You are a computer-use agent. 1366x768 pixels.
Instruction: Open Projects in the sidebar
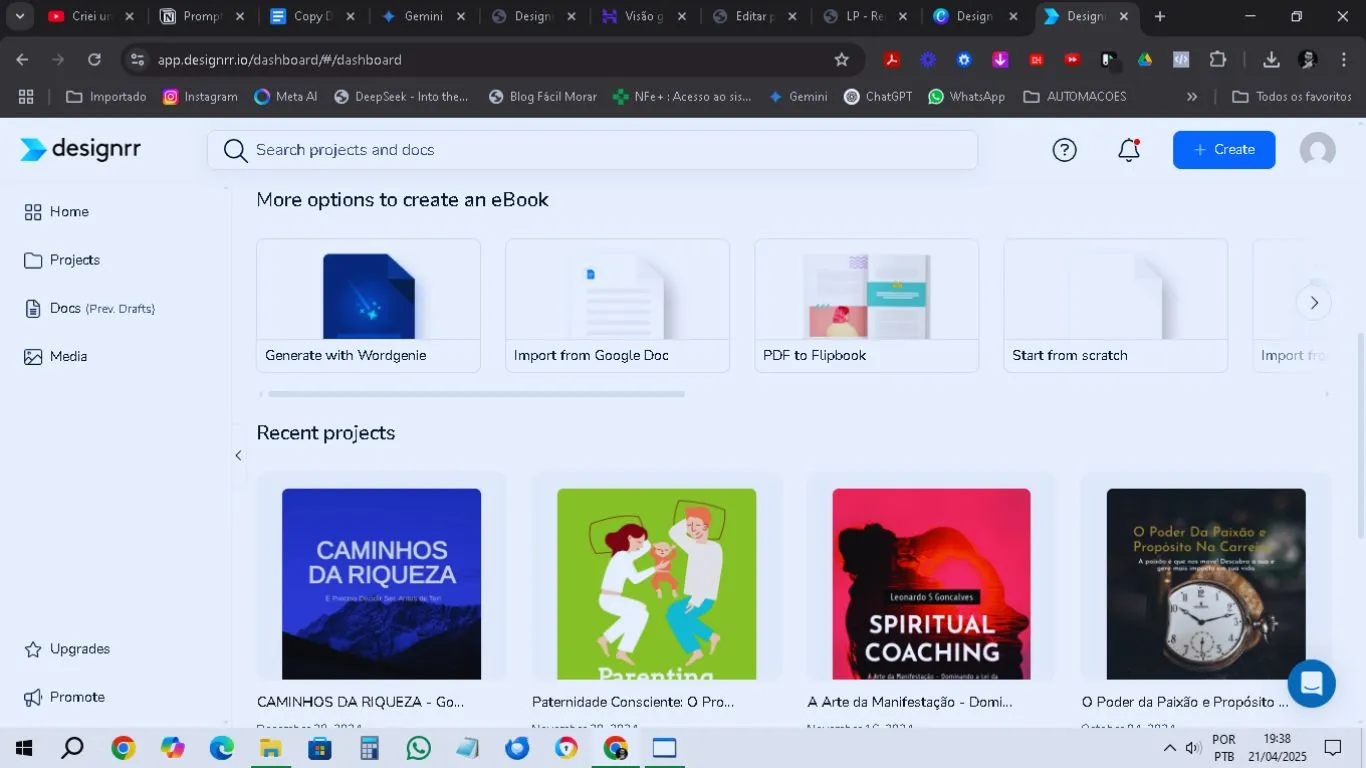coord(62,260)
